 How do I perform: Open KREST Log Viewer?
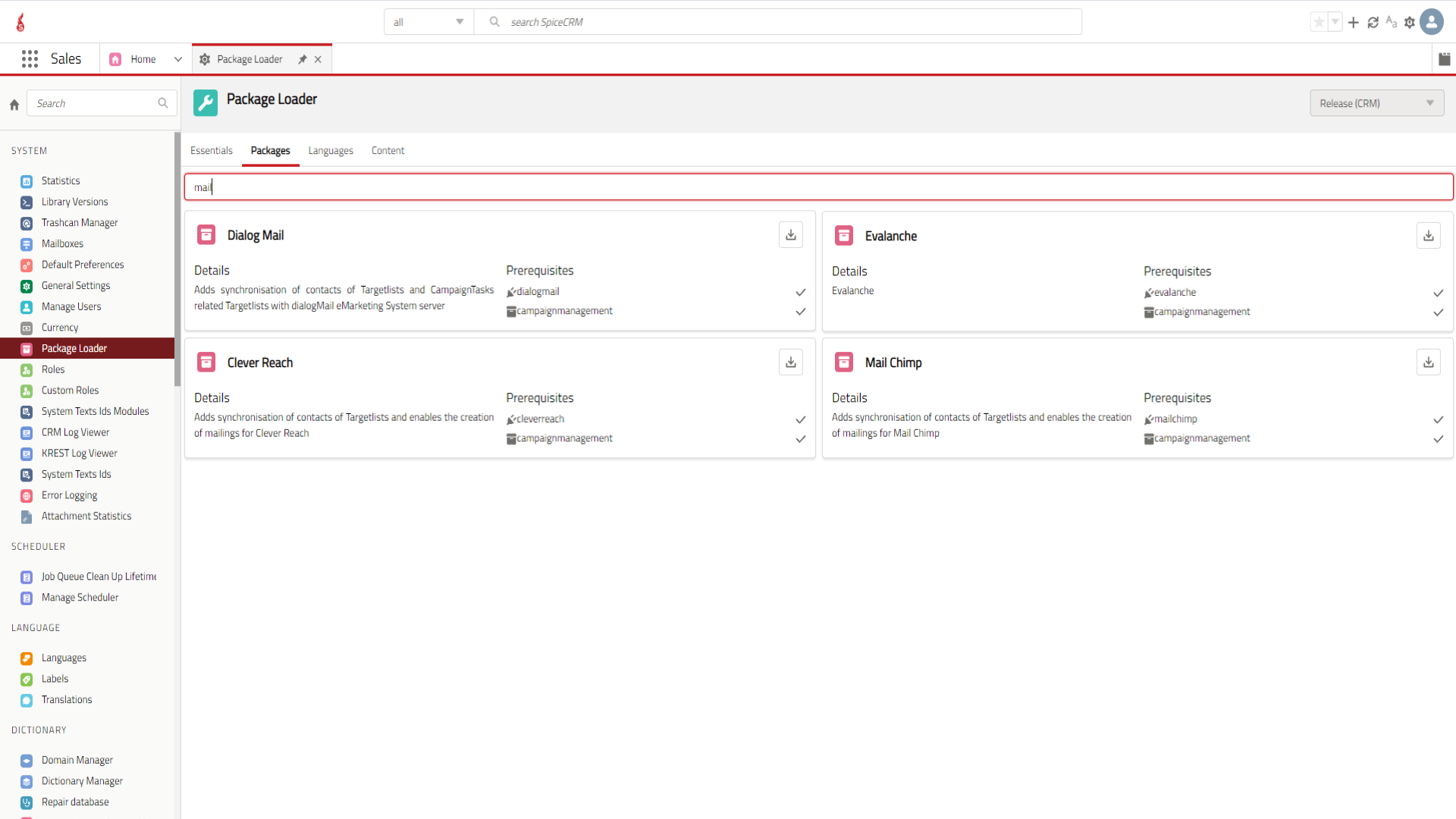pos(79,453)
